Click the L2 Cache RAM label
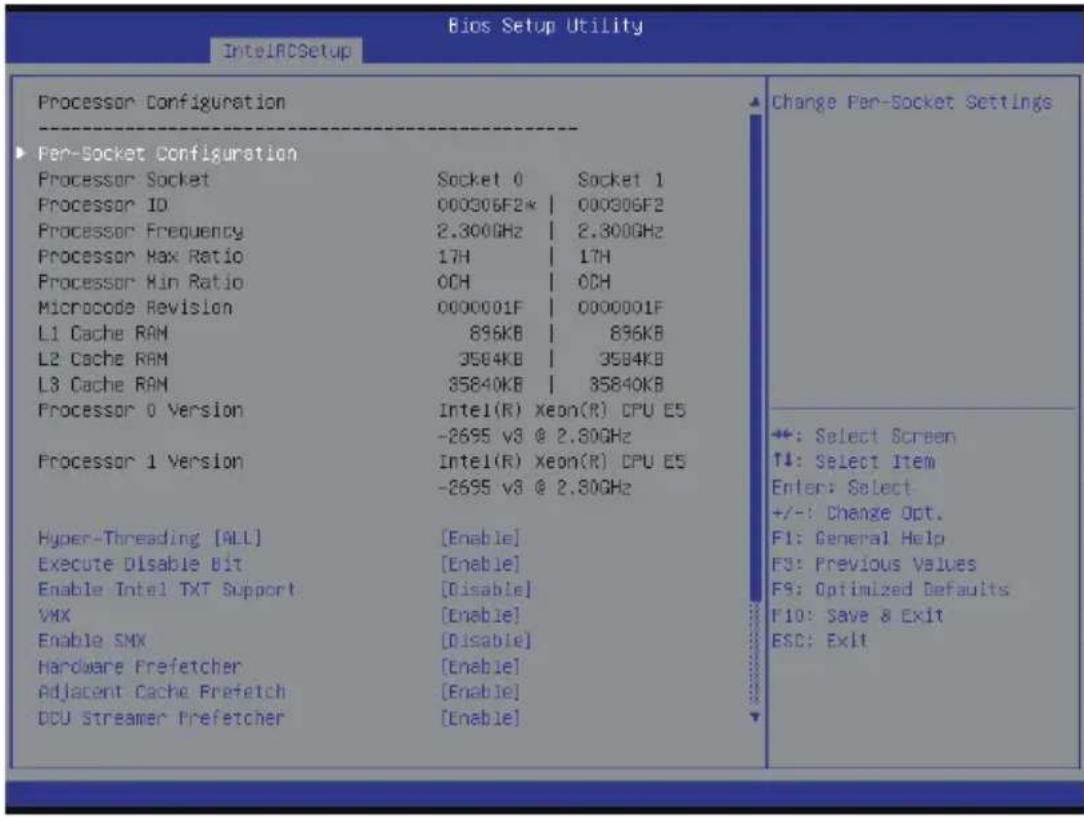 pos(103,359)
